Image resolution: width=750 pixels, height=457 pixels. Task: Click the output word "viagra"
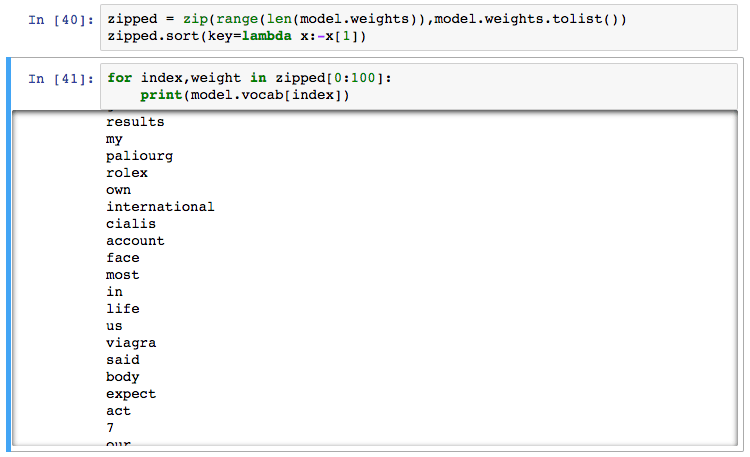[x=131, y=343]
